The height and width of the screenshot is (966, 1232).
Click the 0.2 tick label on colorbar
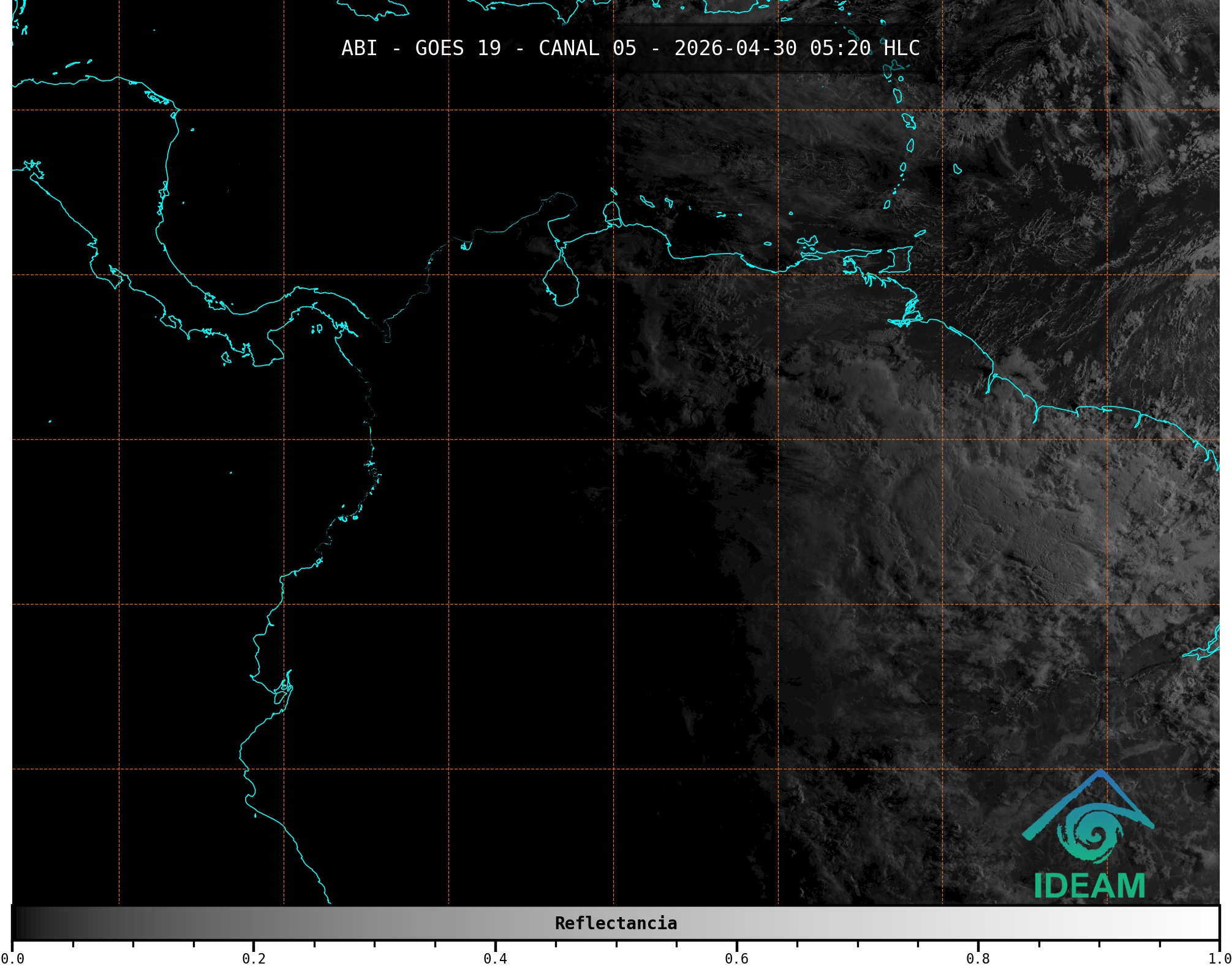point(254,958)
